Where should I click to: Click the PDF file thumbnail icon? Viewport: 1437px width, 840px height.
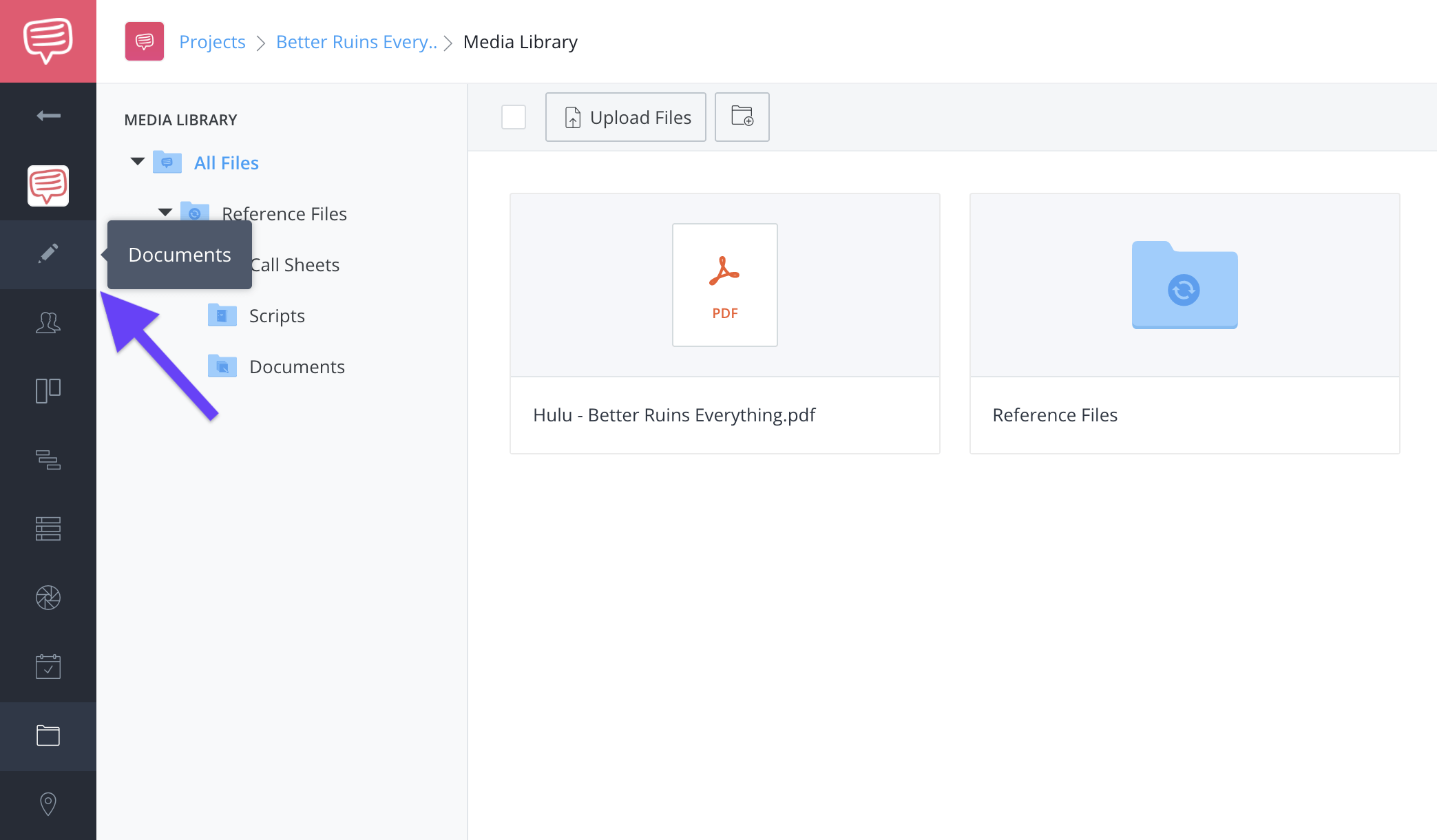coord(725,285)
